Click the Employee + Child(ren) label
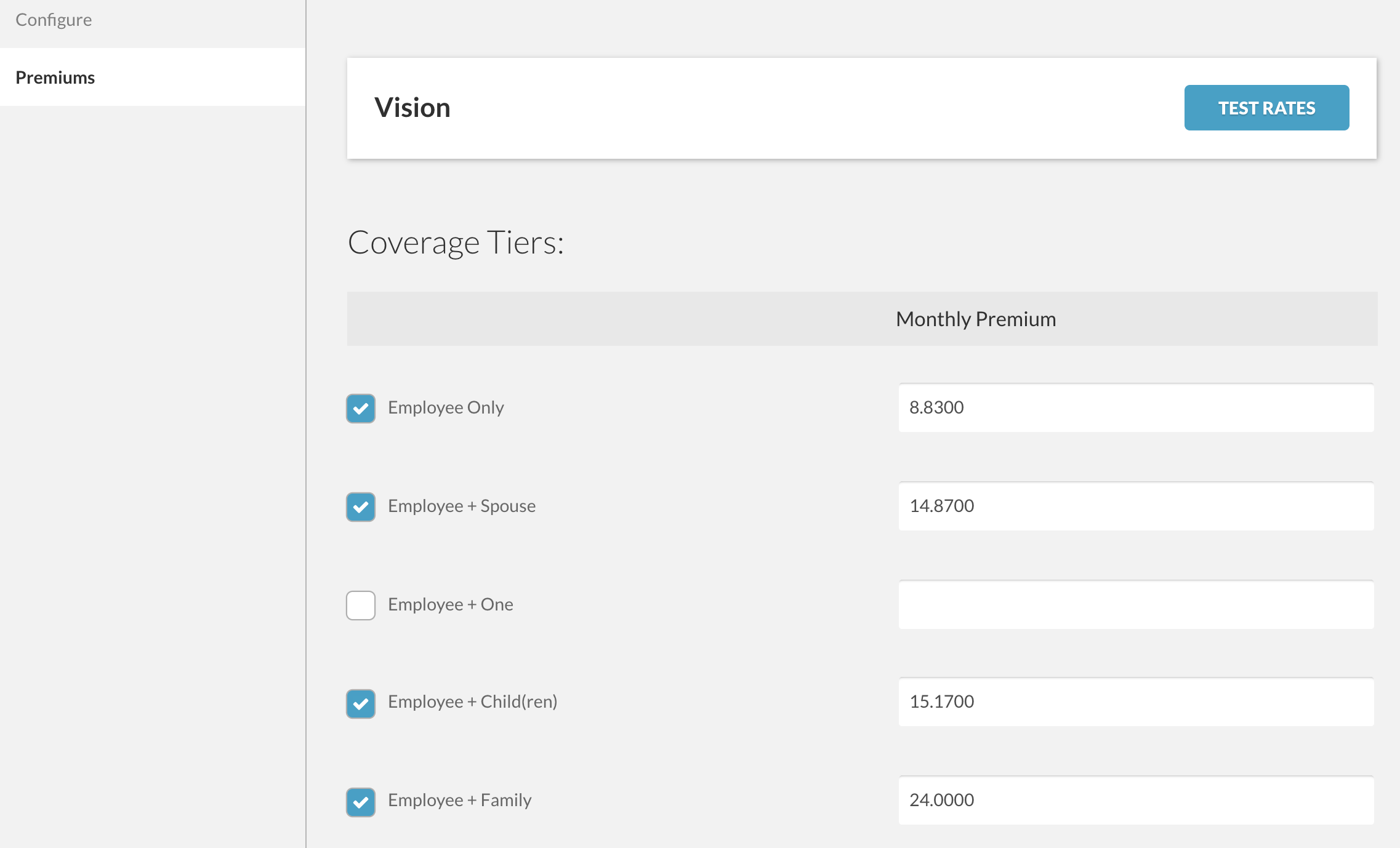The height and width of the screenshot is (848, 1400). point(473,702)
